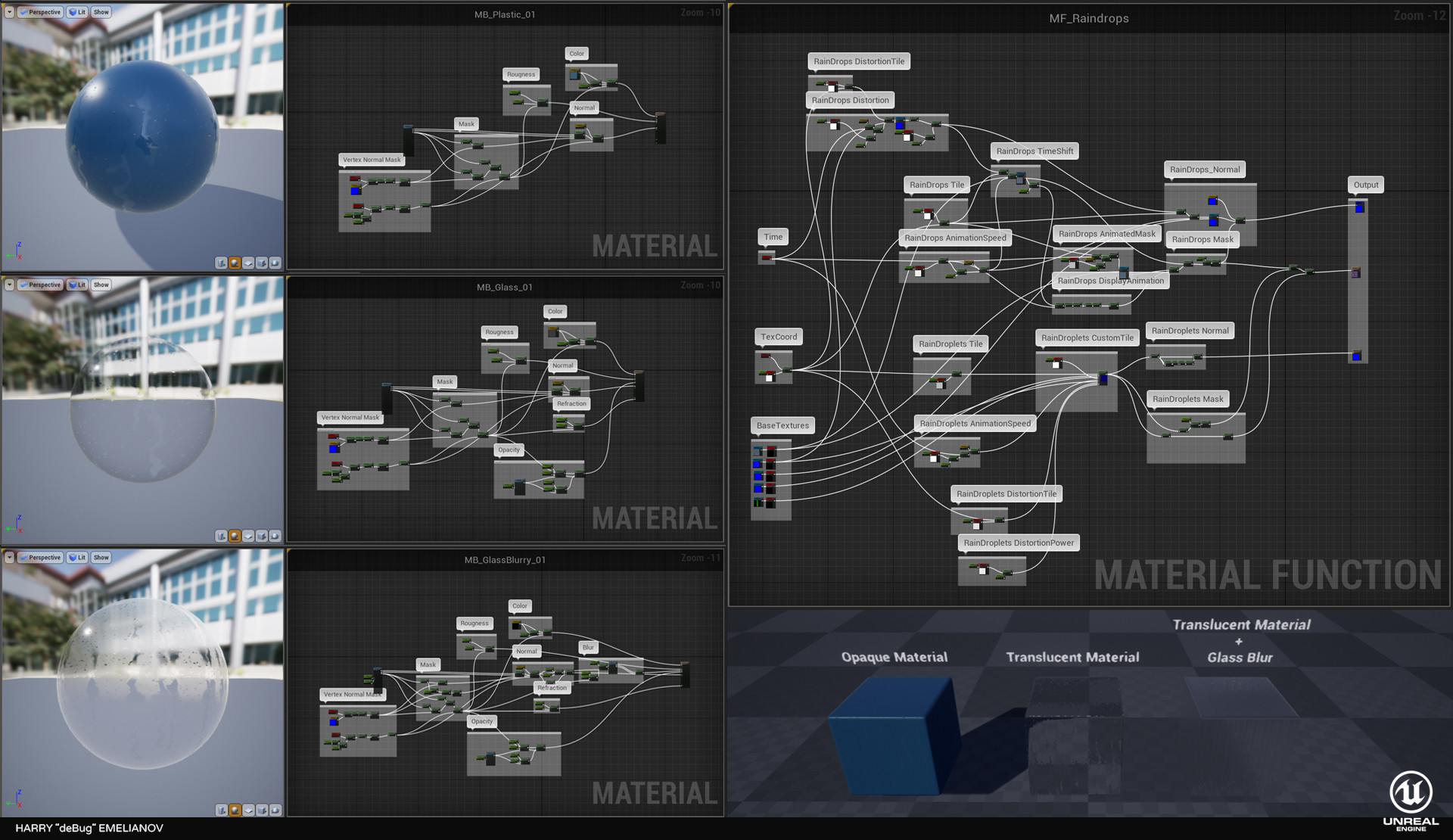Open the Perspective view dropdown in middle viewport

point(41,285)
